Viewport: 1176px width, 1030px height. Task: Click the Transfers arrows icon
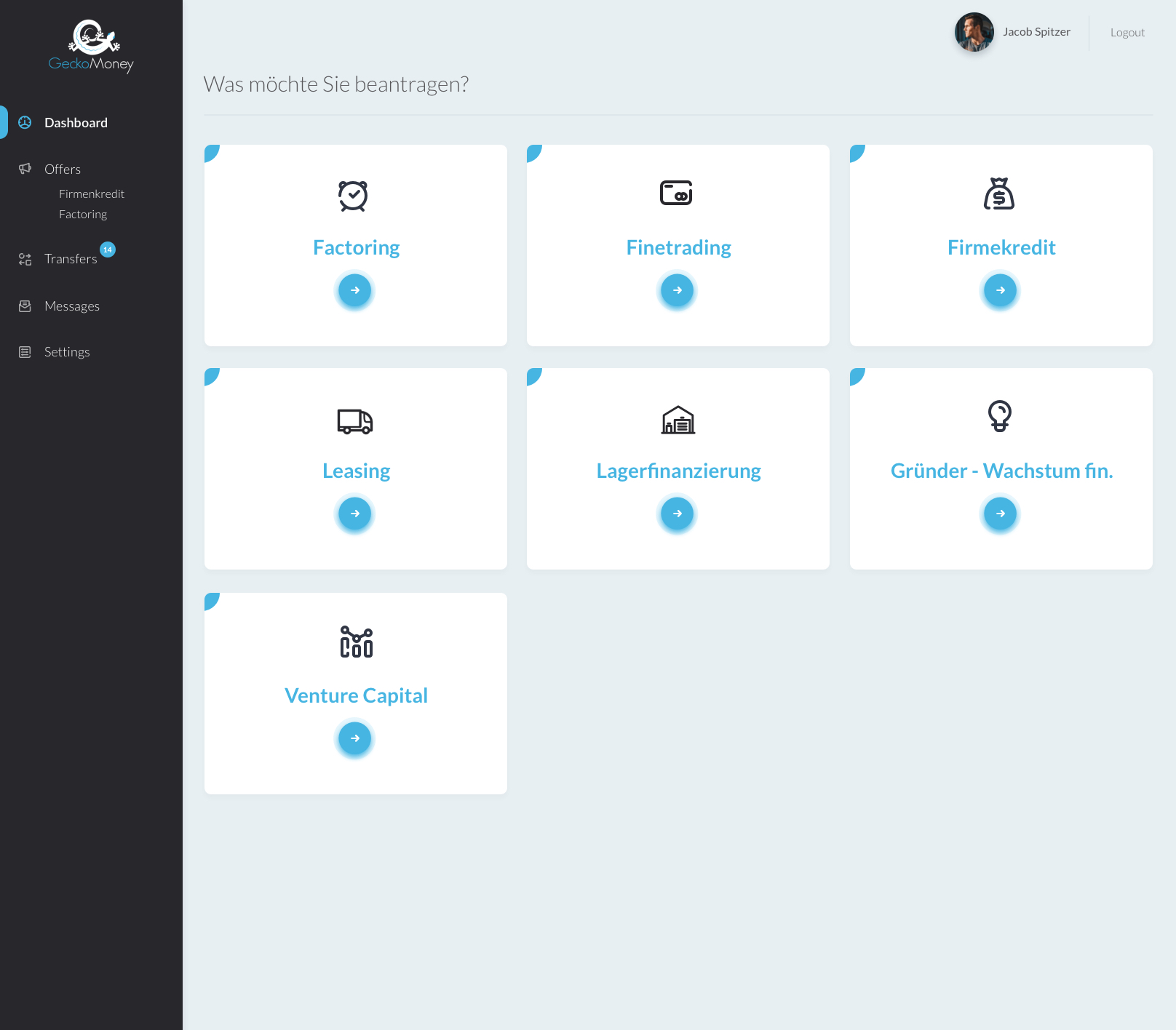[x=25, y=259]
